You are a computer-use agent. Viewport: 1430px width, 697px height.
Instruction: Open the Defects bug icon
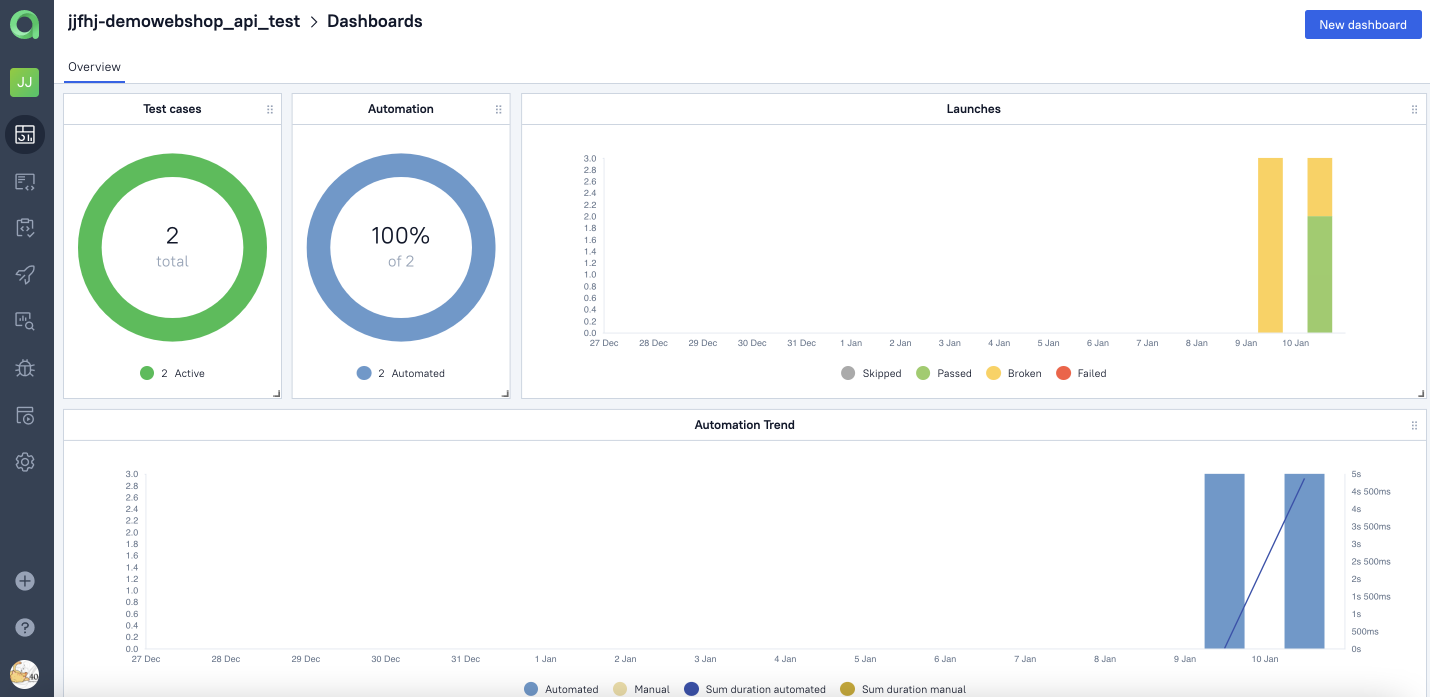tap(25, 368)
